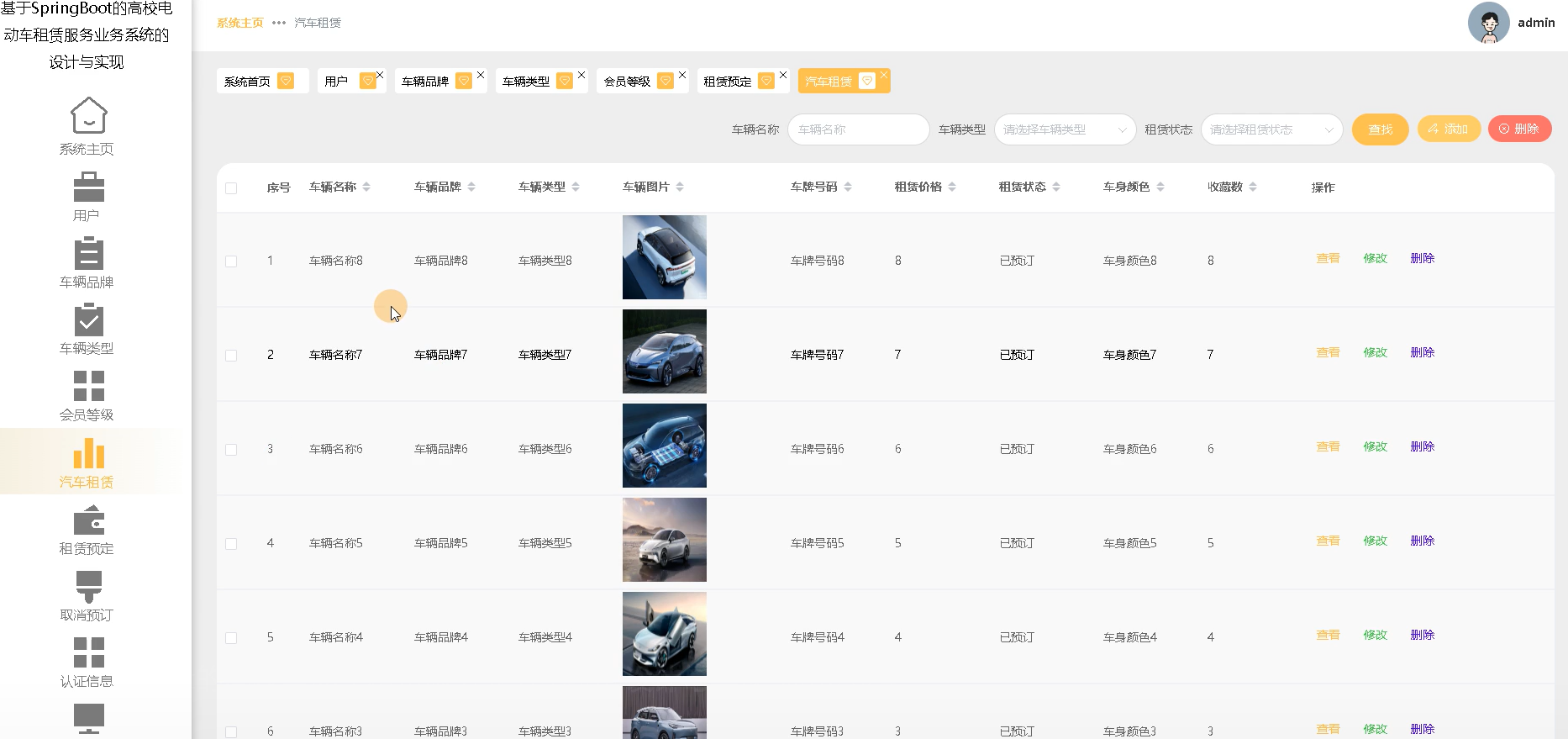Screen dimensions: 1568x739
Task: Select 汽车租赁 bar chart icon in sidebar
Action: pos(88,453)
